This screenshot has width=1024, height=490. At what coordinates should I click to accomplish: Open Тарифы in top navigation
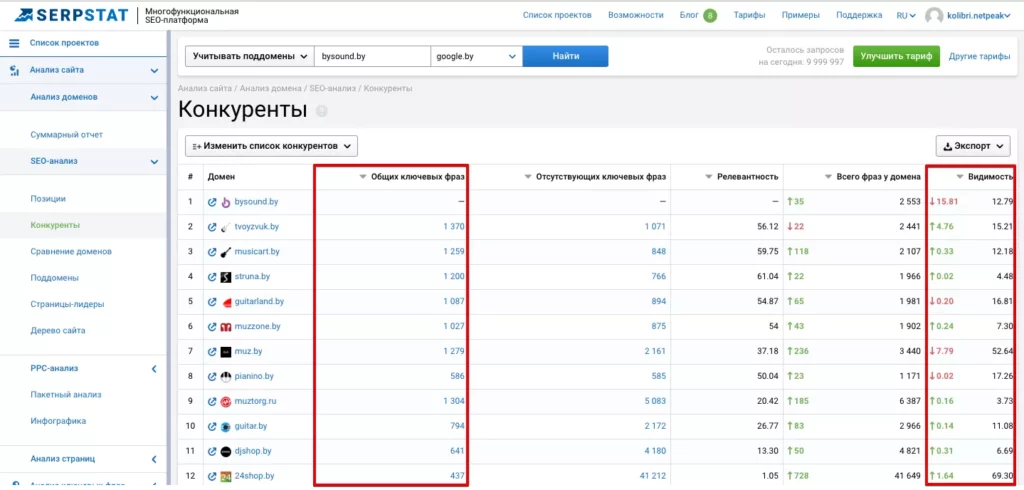click(x=749, y=16)
